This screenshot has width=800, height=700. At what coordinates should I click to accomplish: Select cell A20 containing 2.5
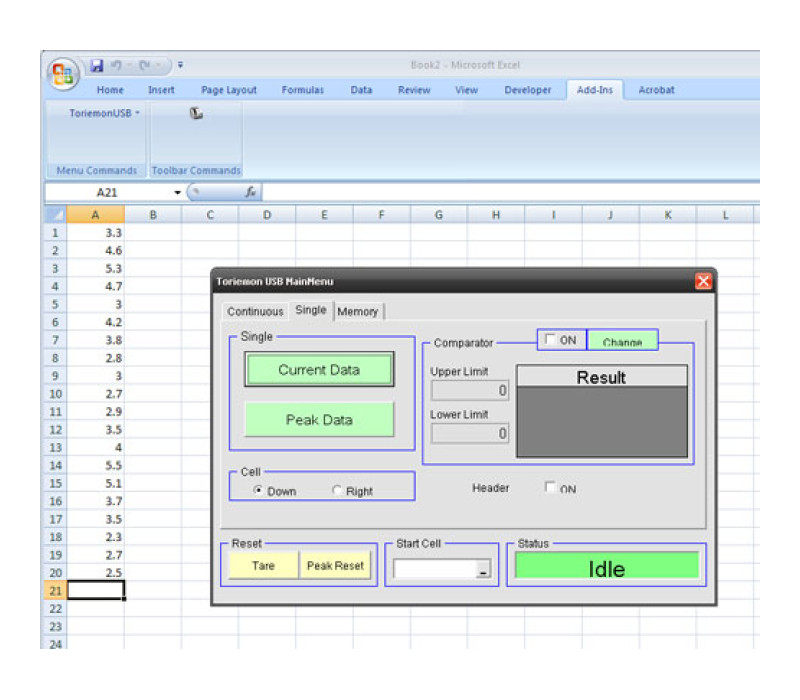pos(95,572)
